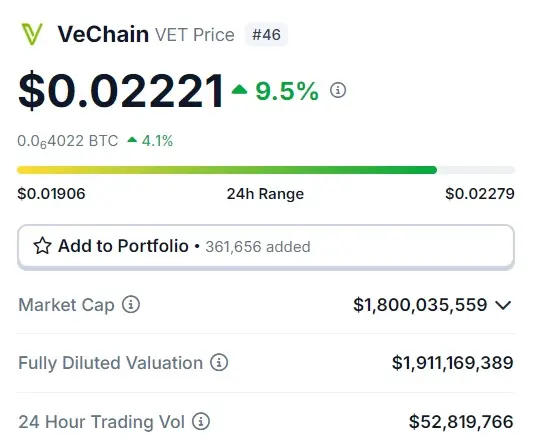Click the Market Cap info icon
The width and height of the screenshot is (540, 448).
coord(131,304)
